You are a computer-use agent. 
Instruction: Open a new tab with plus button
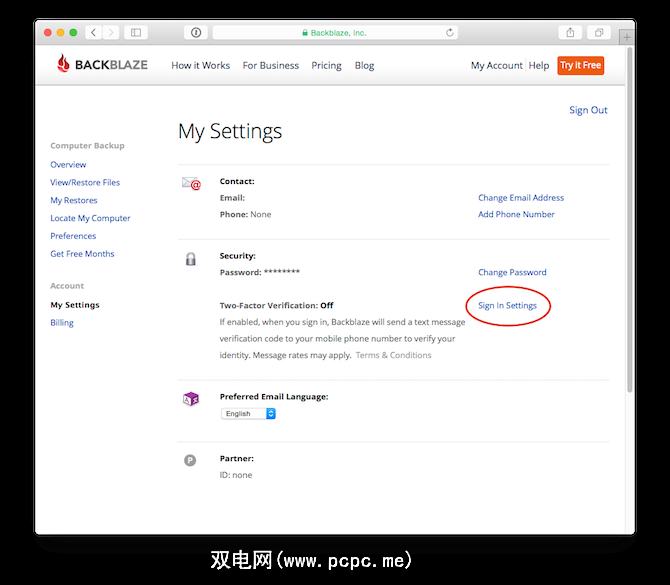point(626,38)
